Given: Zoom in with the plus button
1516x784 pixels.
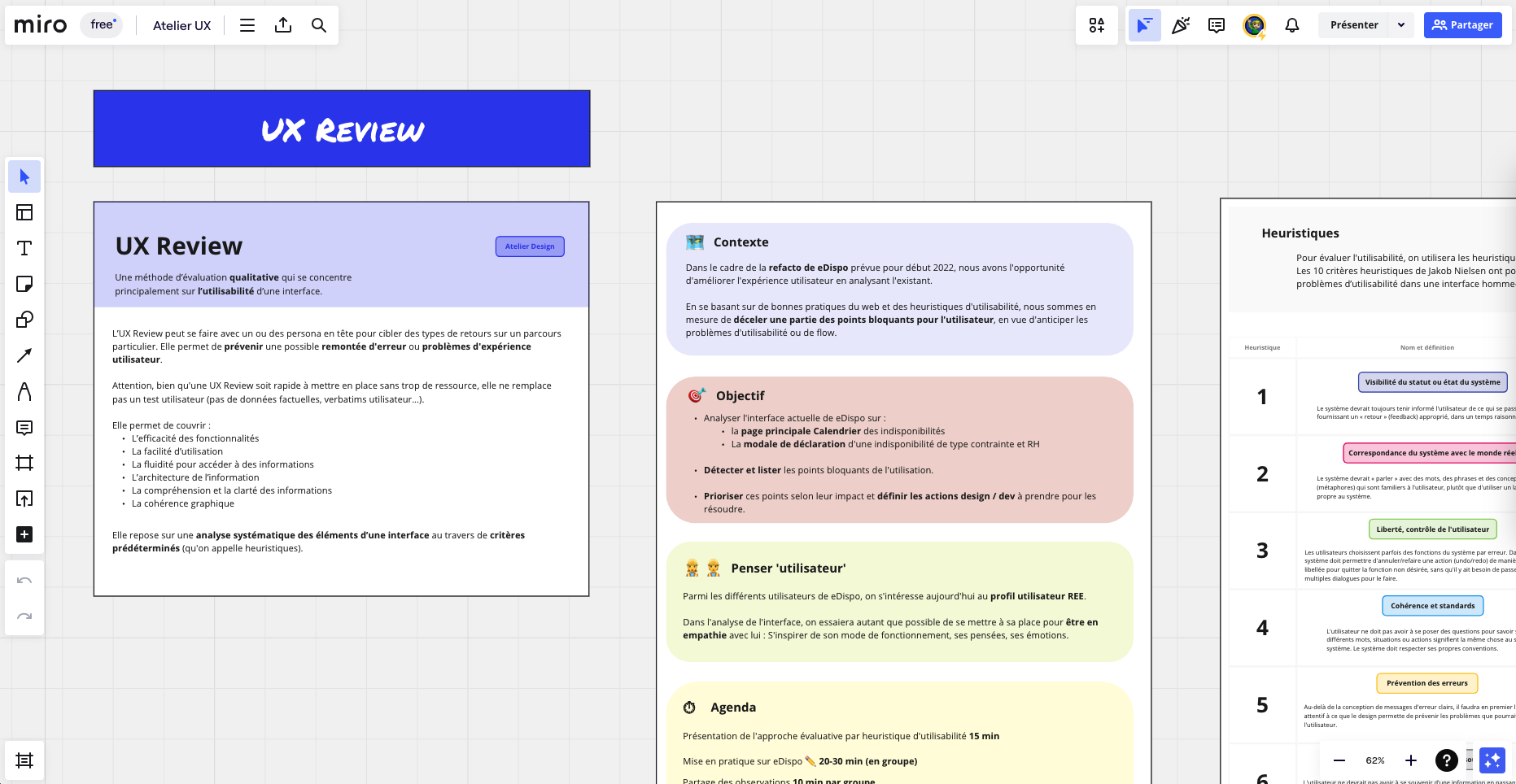Looking at the screenshot, I should click(1411, 760).
